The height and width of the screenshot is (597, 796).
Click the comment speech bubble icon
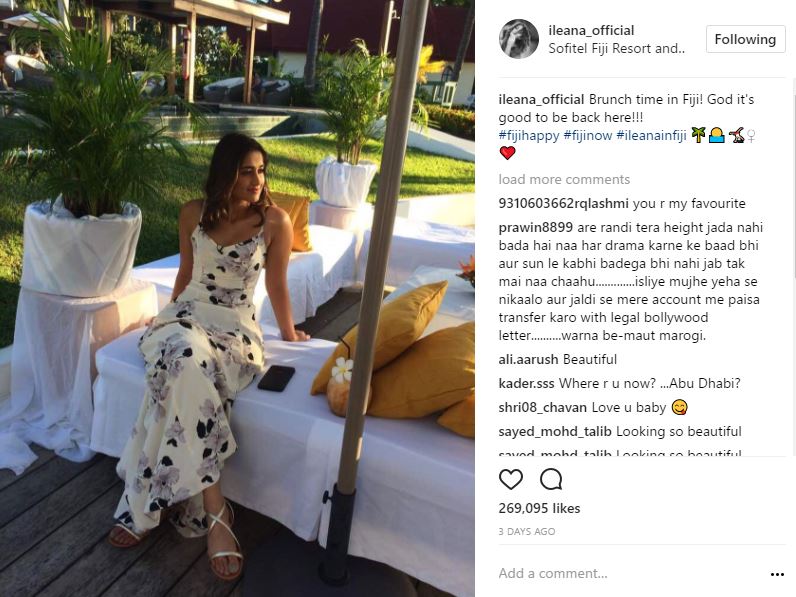pyautogui.click(x=551, y=479)
